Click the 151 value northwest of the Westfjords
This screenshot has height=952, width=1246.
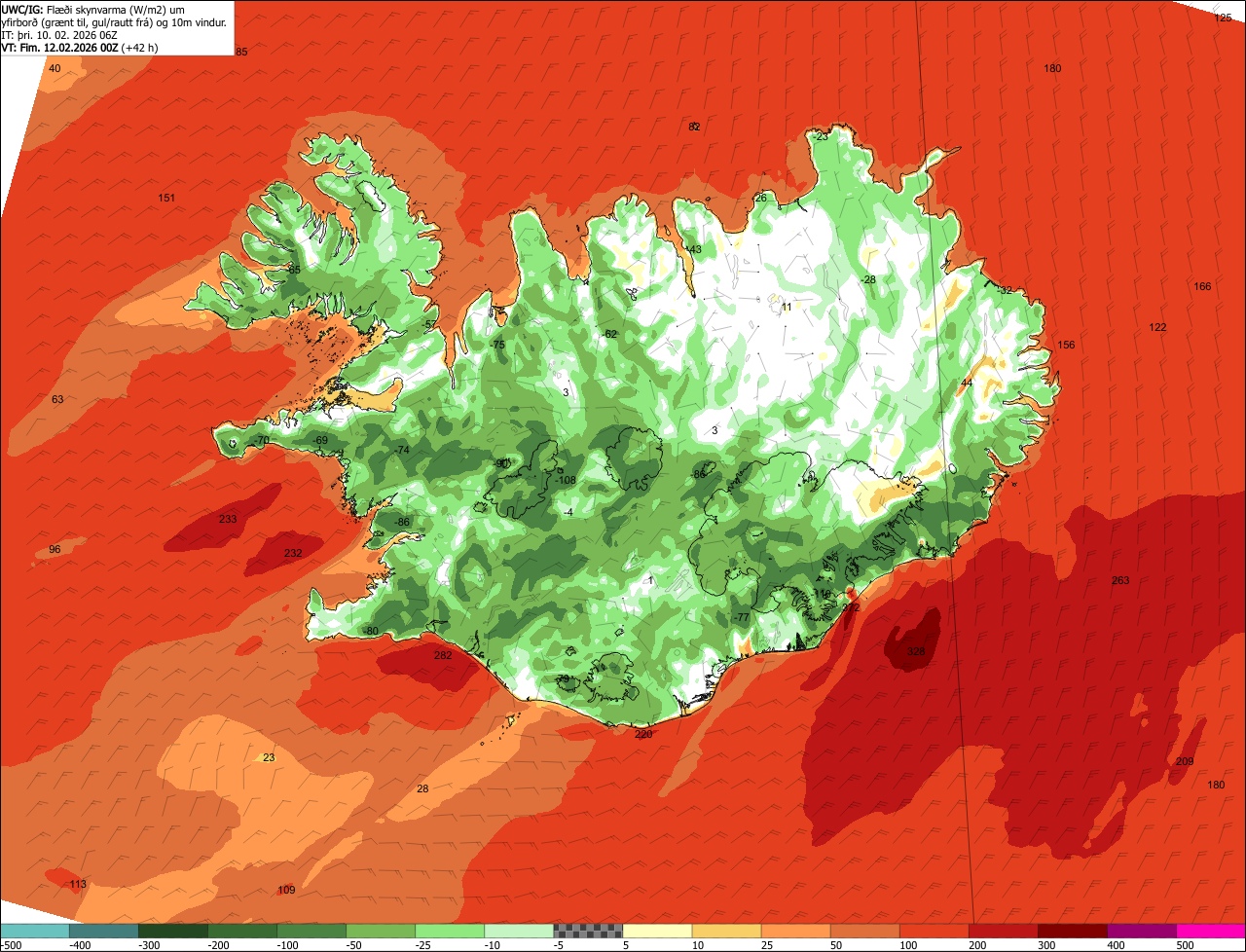(x=166, y=198)
